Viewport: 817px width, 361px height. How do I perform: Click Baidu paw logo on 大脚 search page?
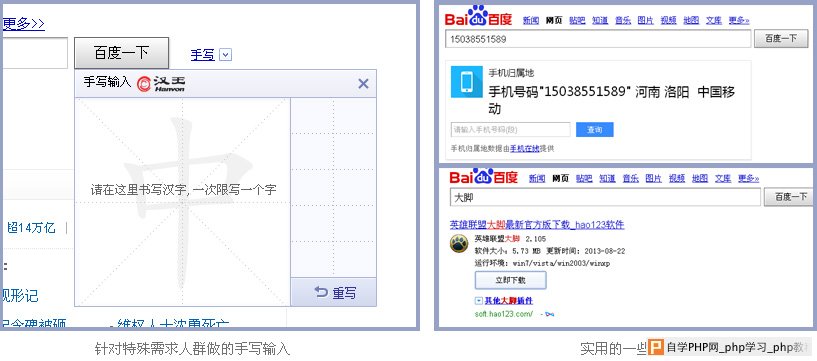[x=484, y=177]
